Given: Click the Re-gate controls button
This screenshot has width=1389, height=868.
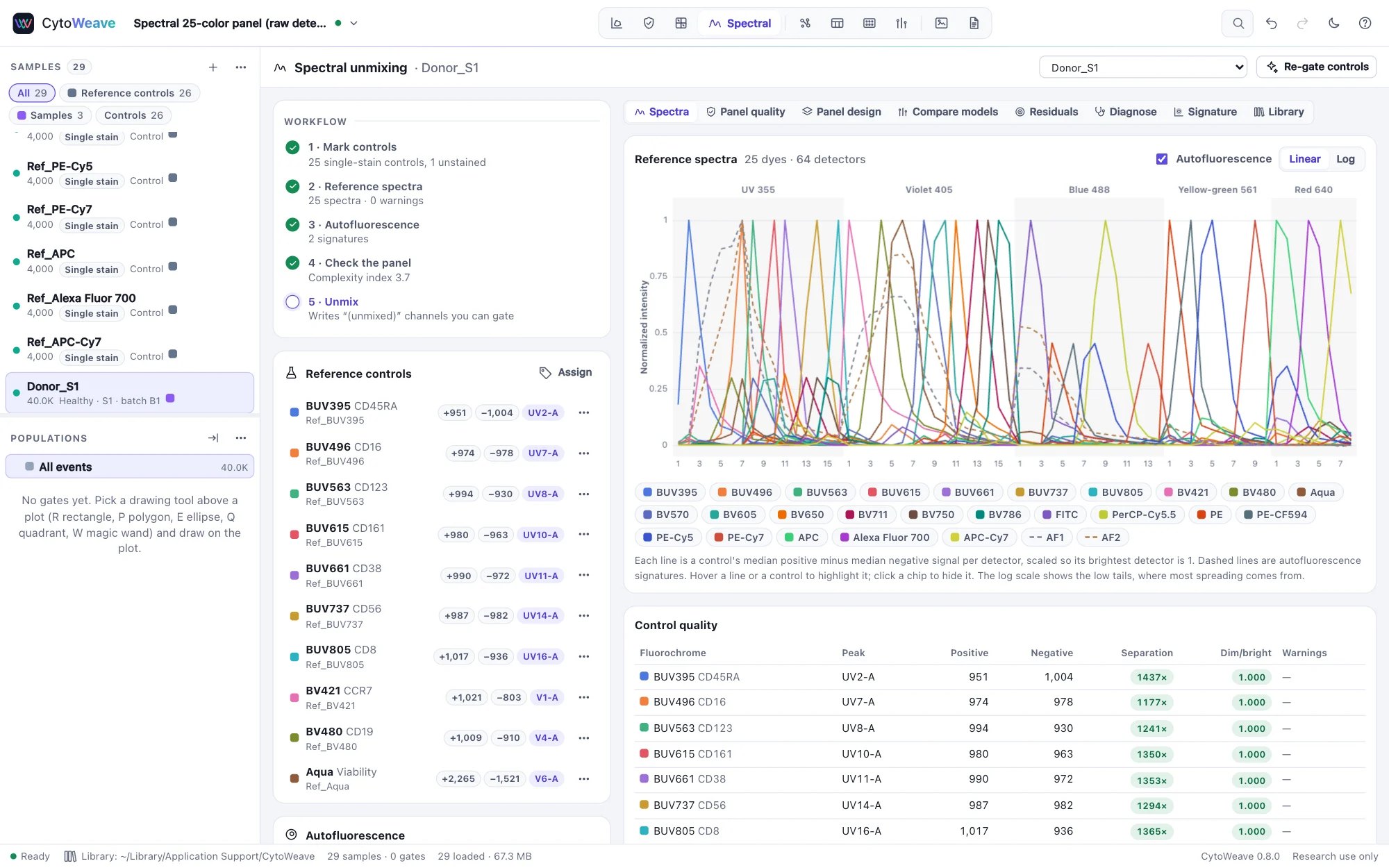Looking at the screenshot, I should pos(1317,67).
